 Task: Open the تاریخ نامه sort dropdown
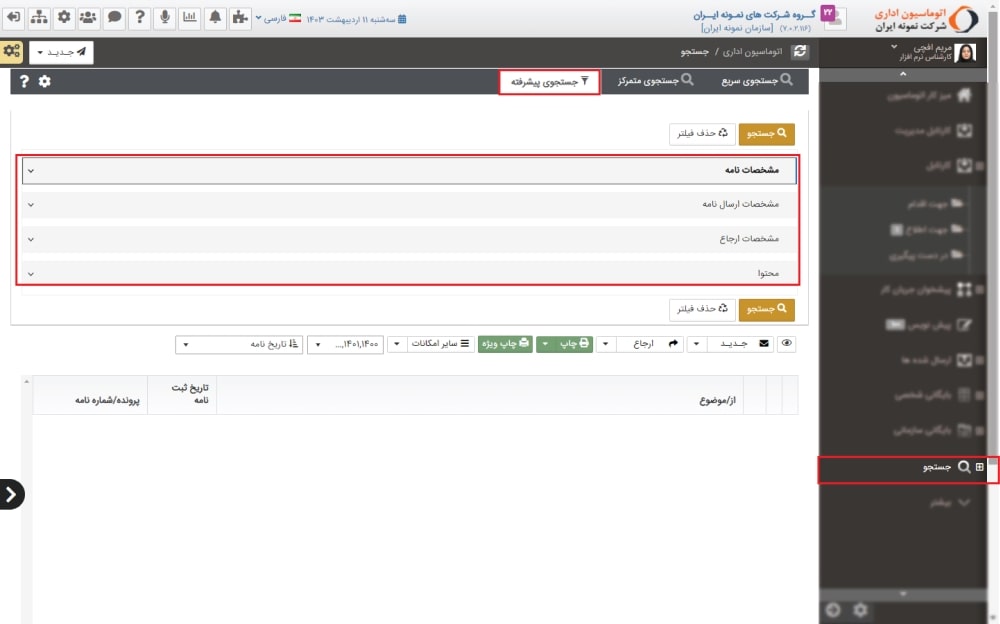click(240, 344)
